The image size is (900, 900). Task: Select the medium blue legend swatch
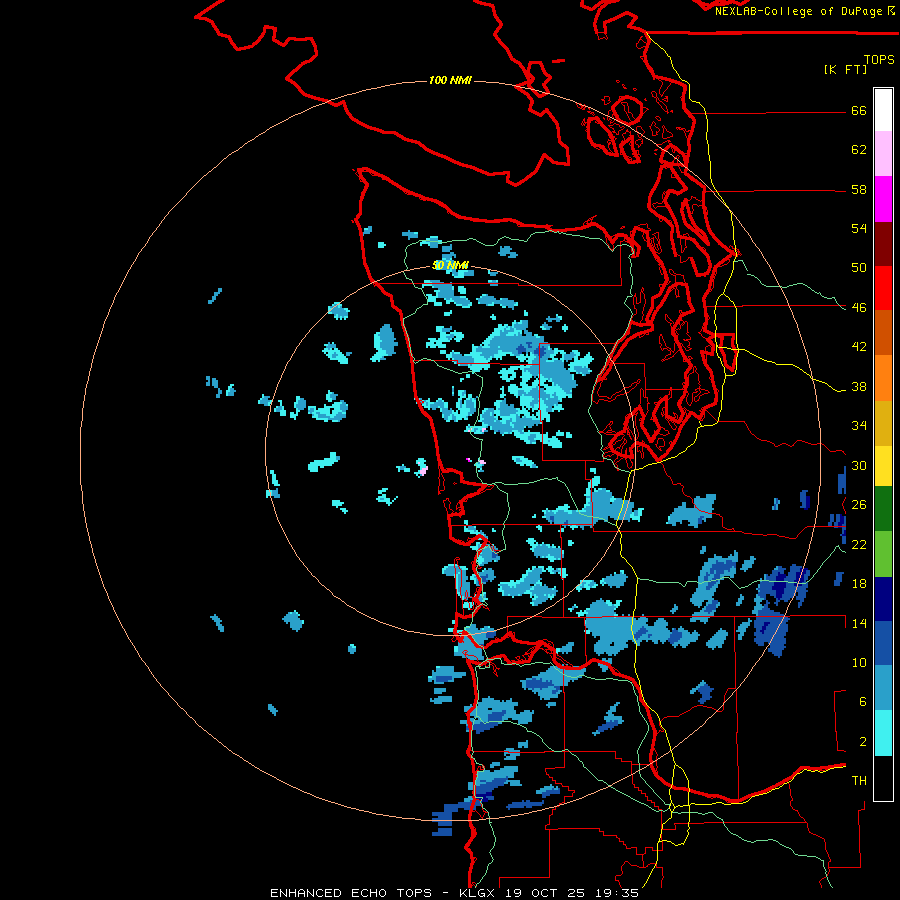[883, 643]
